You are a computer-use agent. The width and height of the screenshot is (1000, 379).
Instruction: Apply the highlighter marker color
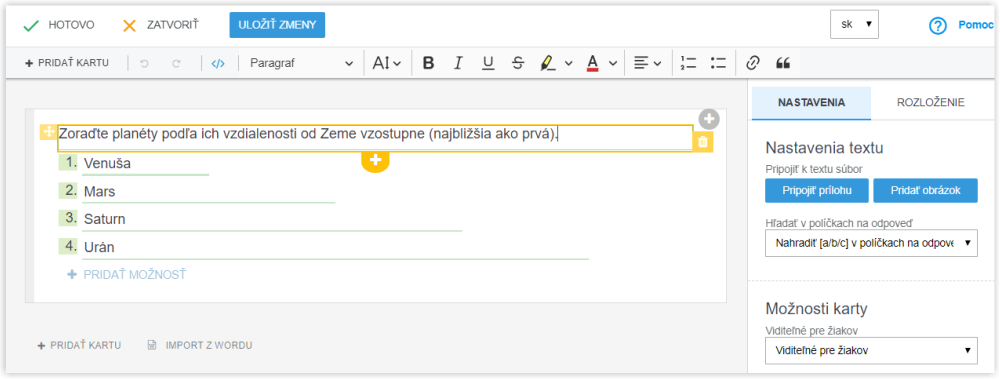pyautogui.click(x=547, y=63)
